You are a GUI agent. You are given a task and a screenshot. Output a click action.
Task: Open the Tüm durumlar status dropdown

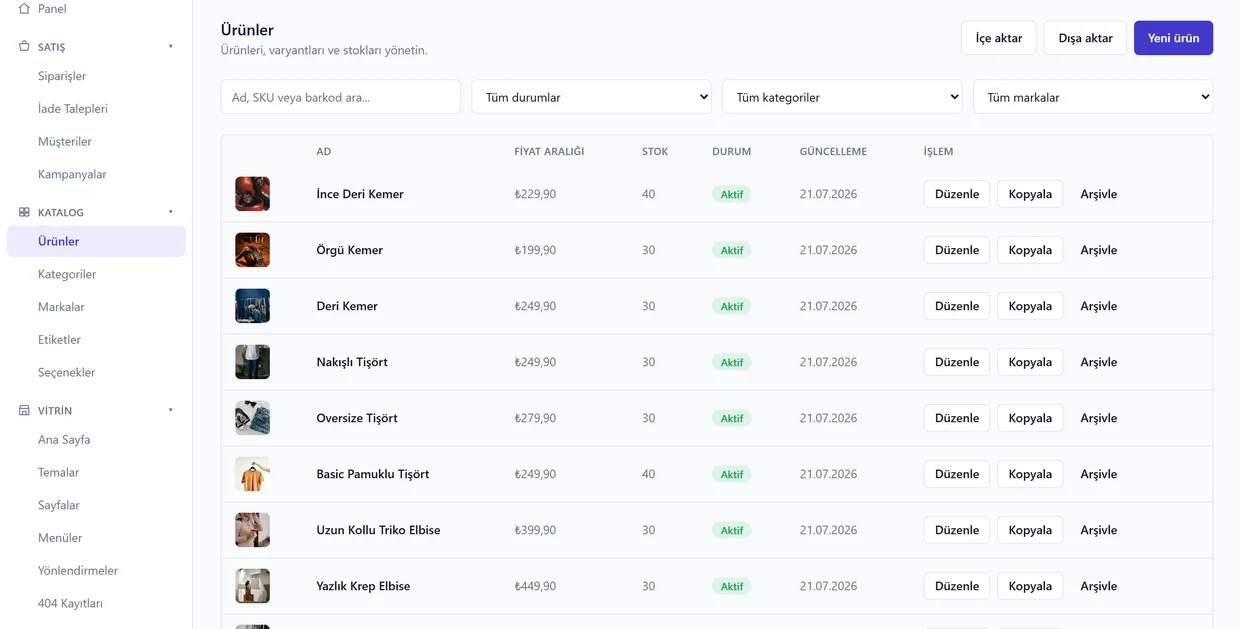(x=591, y=97)
